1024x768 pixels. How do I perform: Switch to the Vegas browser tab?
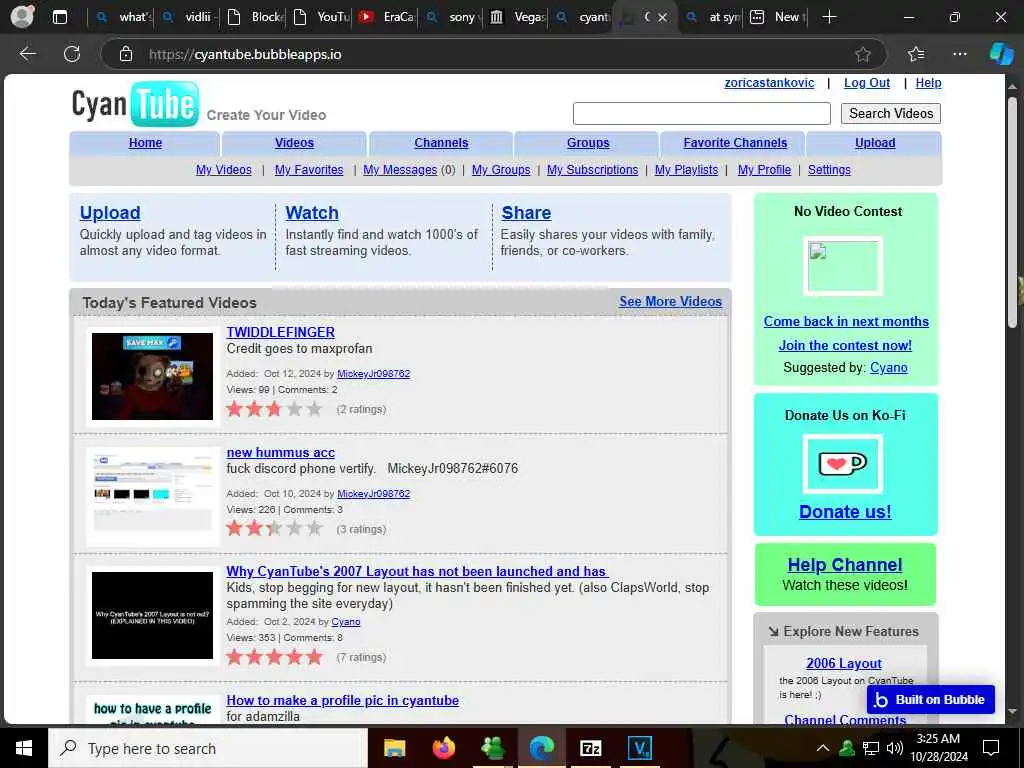click(517, 18)
